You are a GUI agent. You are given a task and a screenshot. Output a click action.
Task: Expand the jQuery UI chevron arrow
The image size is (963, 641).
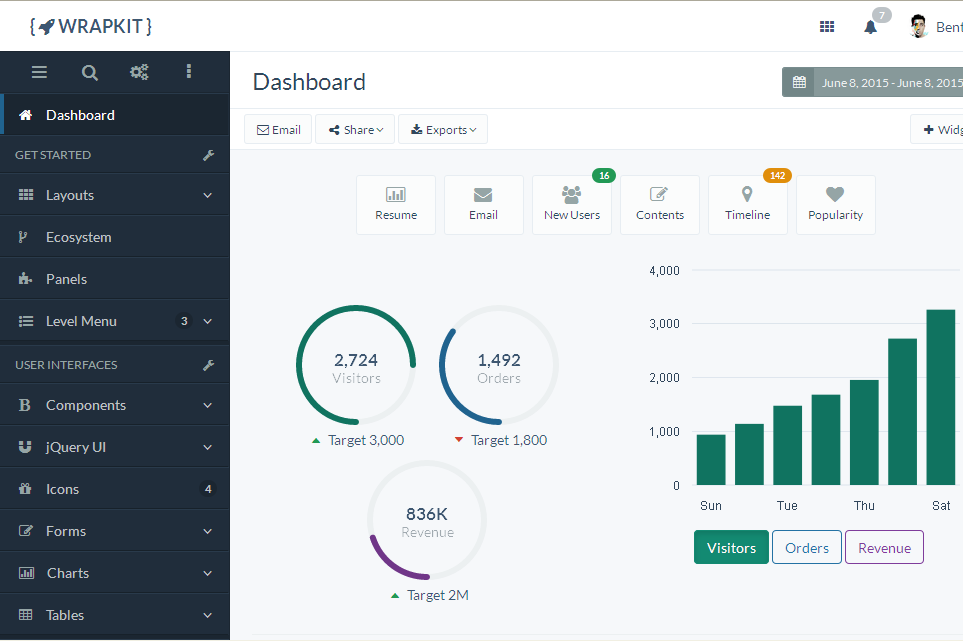pos(208,447)
